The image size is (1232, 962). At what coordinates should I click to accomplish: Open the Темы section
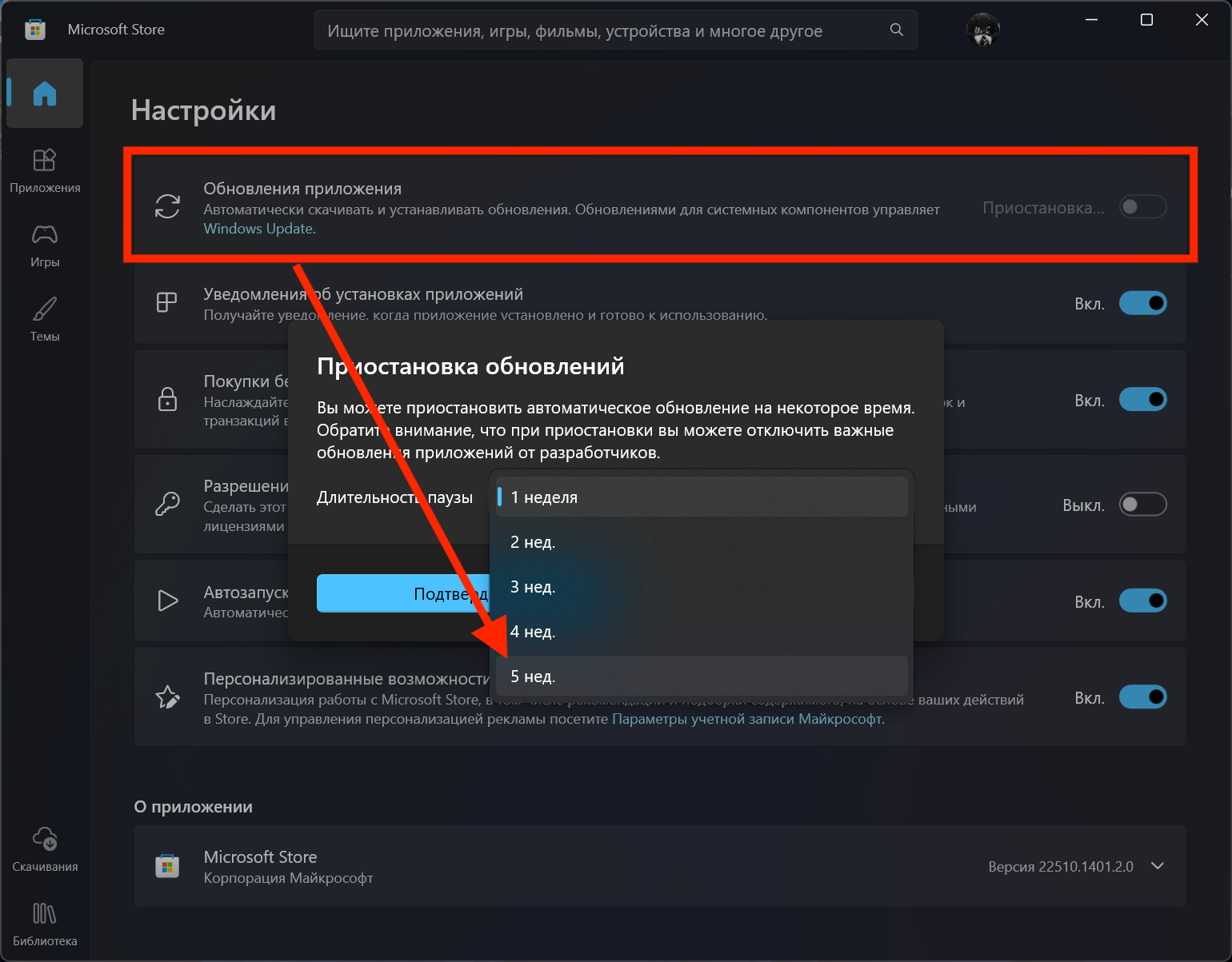click(x=45, y=319)
